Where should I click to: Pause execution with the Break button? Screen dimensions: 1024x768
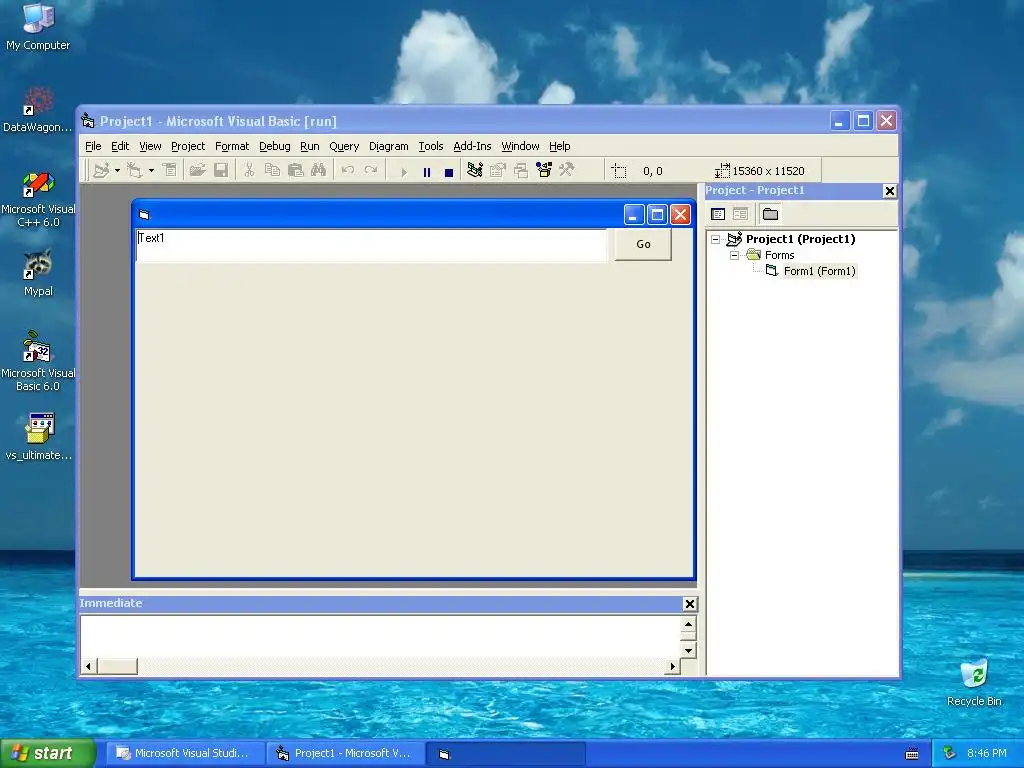click(x=426, y=172)
